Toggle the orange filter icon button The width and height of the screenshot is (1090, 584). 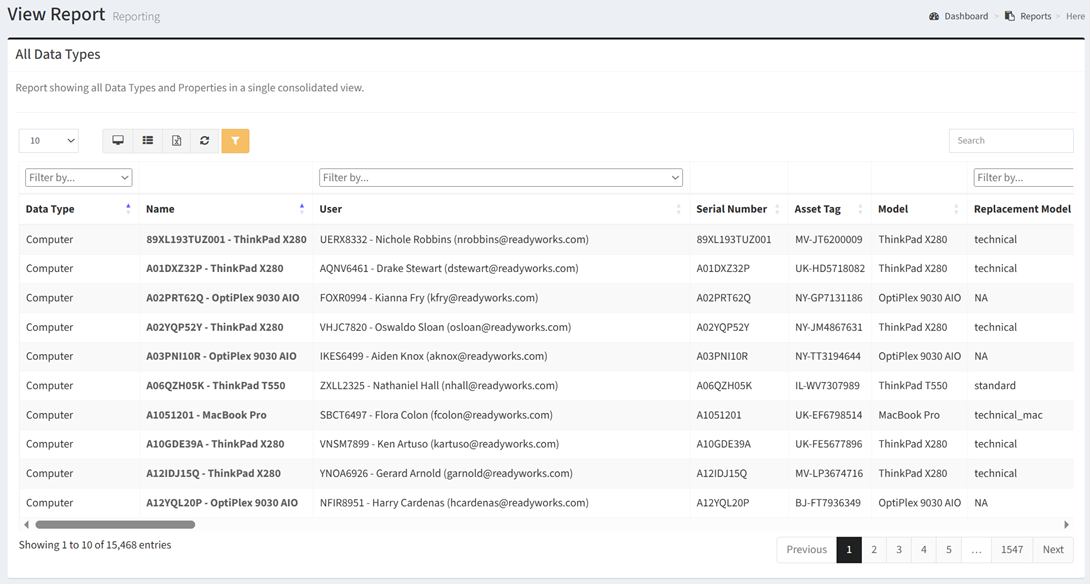tap(235, 141)
